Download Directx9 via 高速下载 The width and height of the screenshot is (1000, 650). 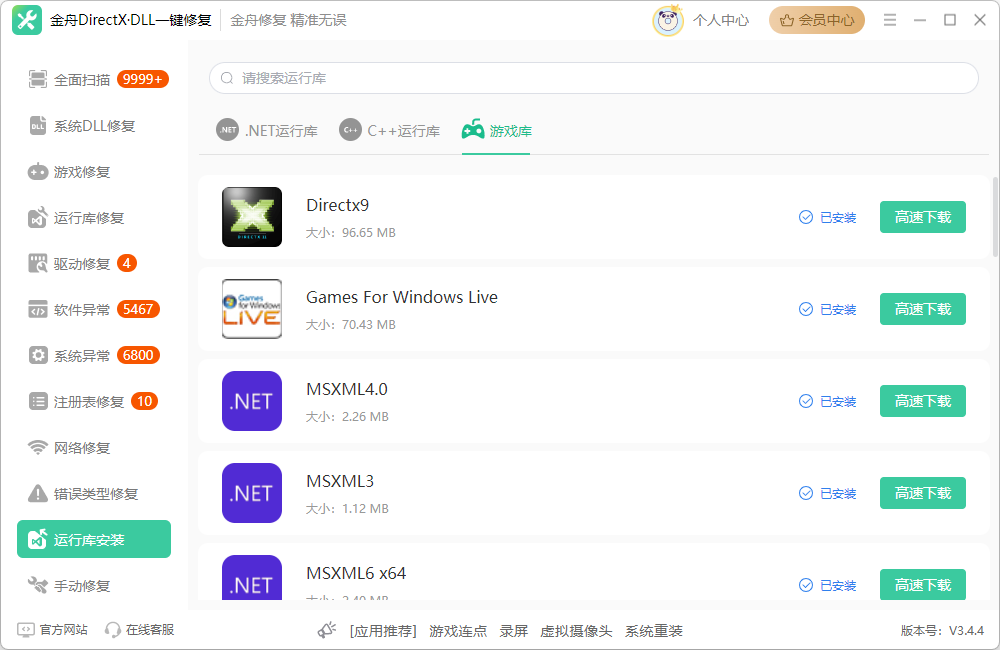[922, 217]
